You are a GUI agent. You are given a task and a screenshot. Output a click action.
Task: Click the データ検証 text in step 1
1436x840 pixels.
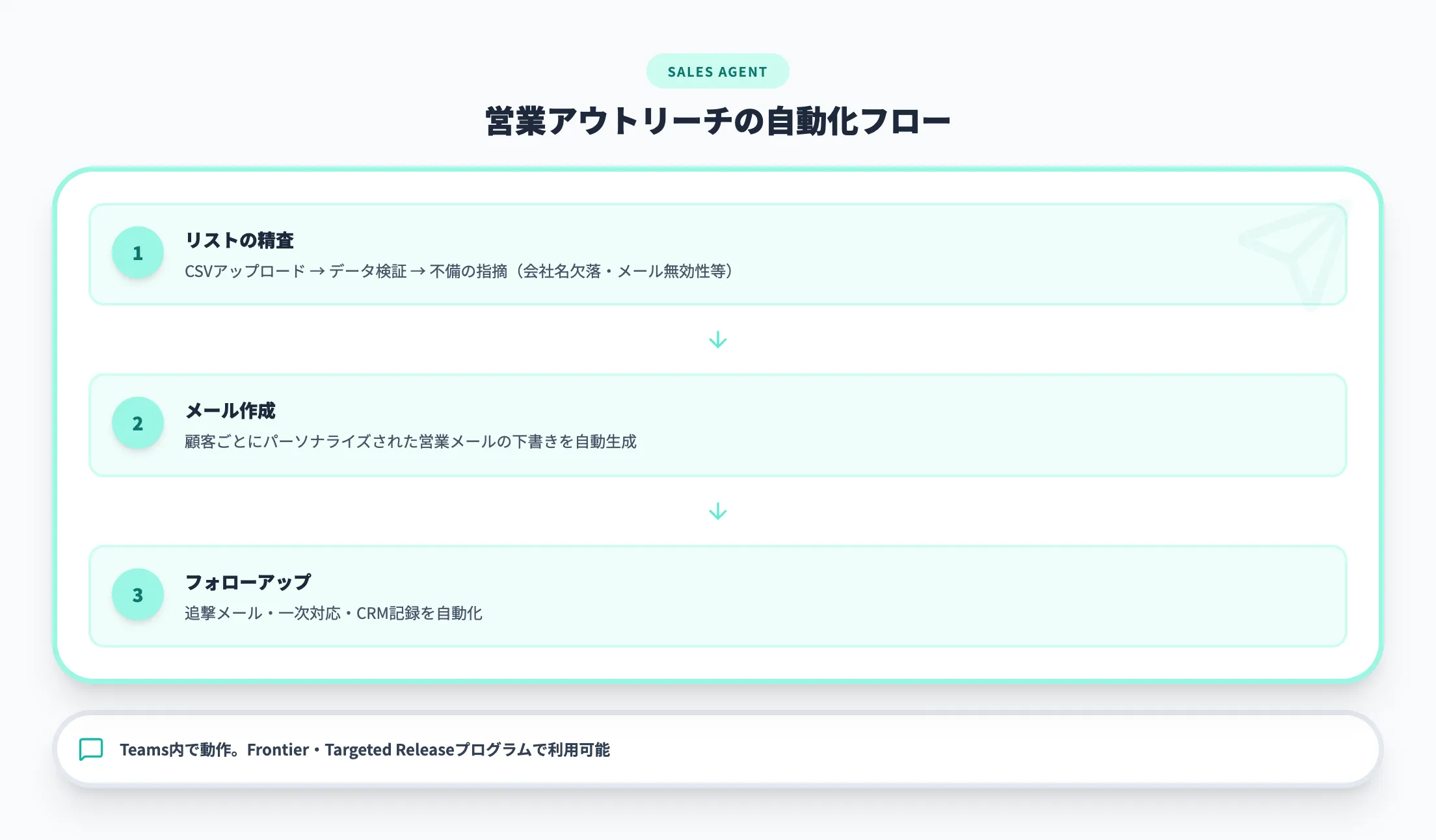pos(367,271)
